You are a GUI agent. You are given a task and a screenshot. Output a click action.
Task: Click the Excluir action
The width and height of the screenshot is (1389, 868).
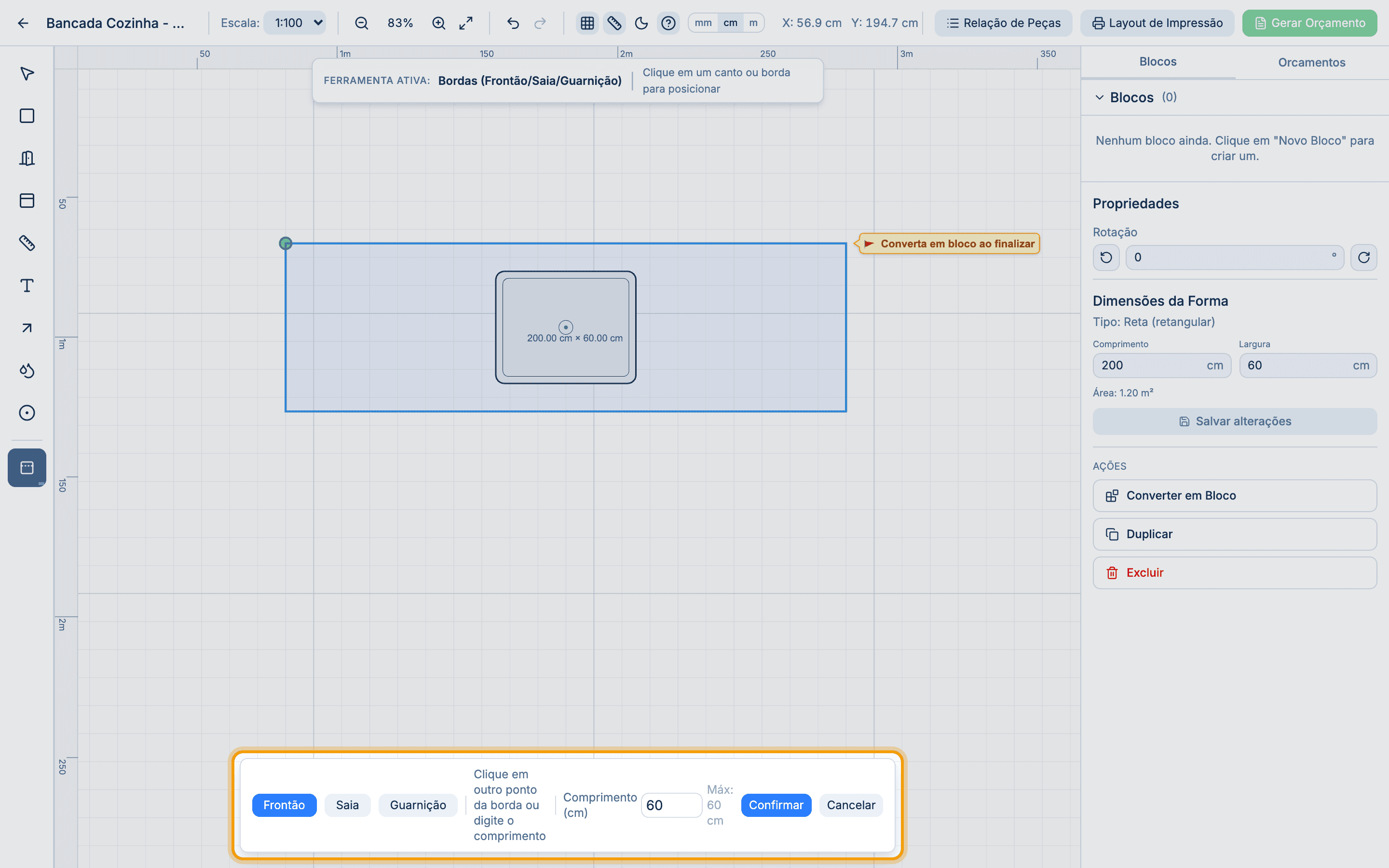pyautogui.click(x=1235, y=573)
